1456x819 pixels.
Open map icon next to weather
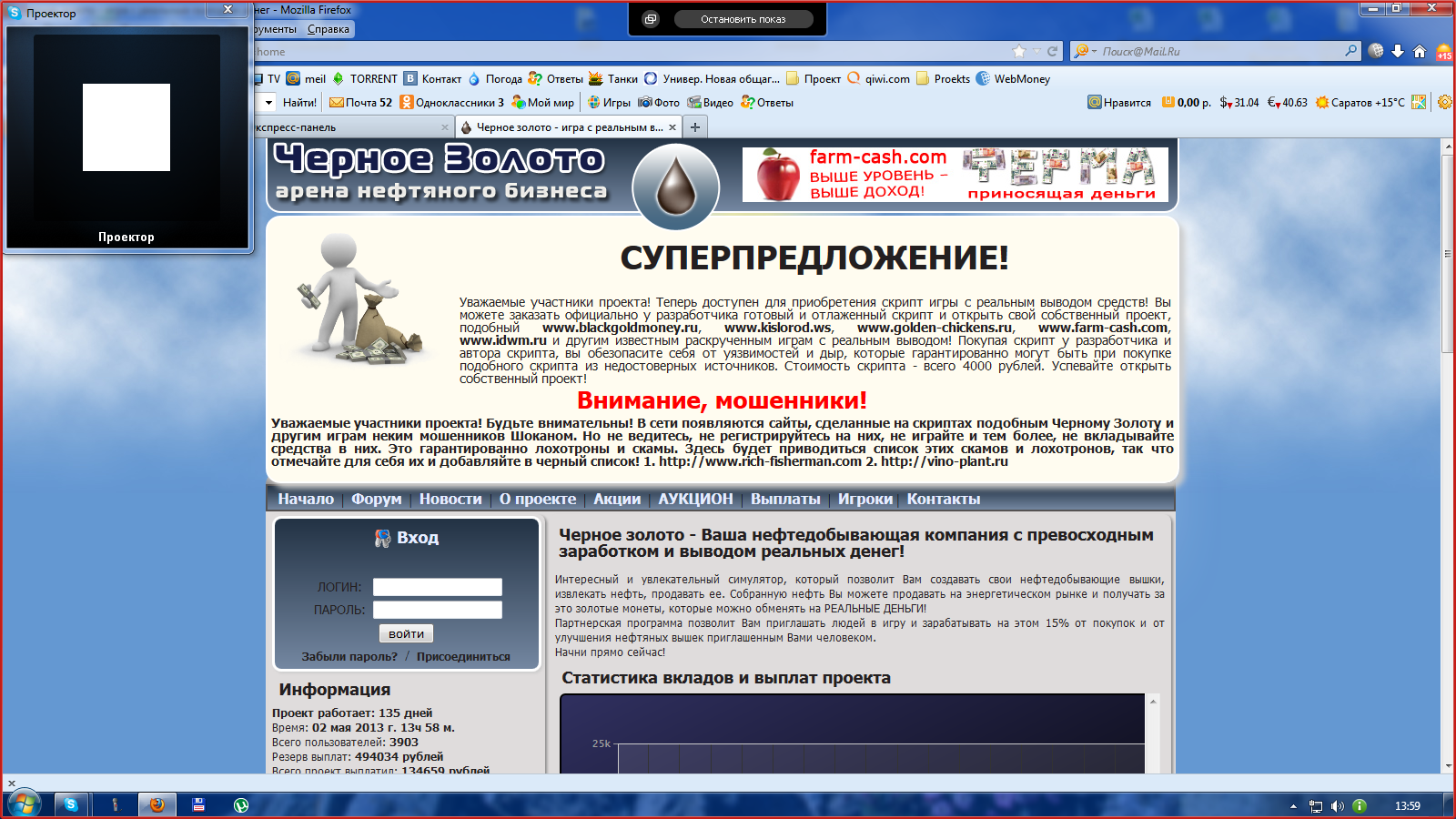pos(1419,102)
